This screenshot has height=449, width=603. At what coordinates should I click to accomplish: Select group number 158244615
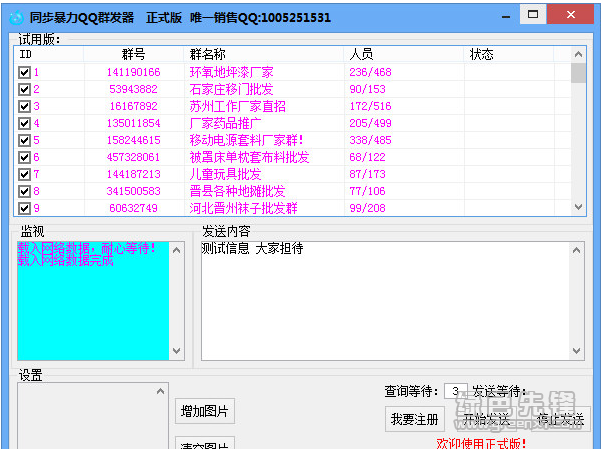(133, 140)
